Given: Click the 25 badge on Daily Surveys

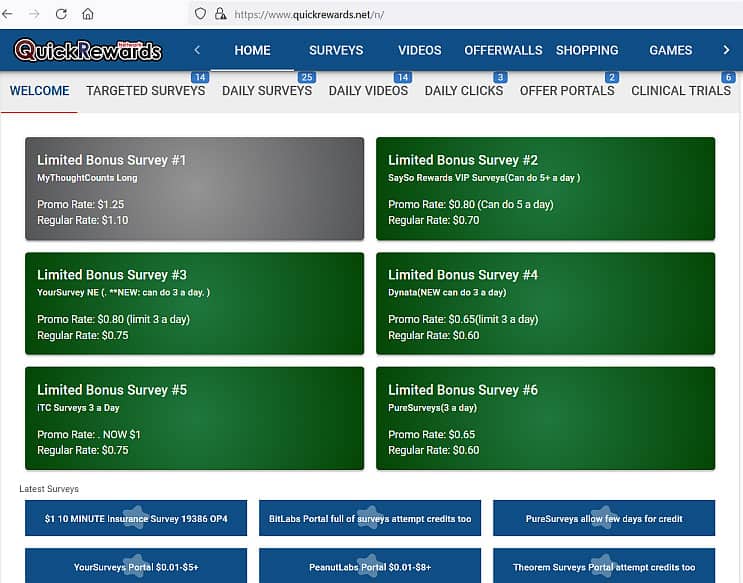Looking at the screenshot, I should pos(307,77).
